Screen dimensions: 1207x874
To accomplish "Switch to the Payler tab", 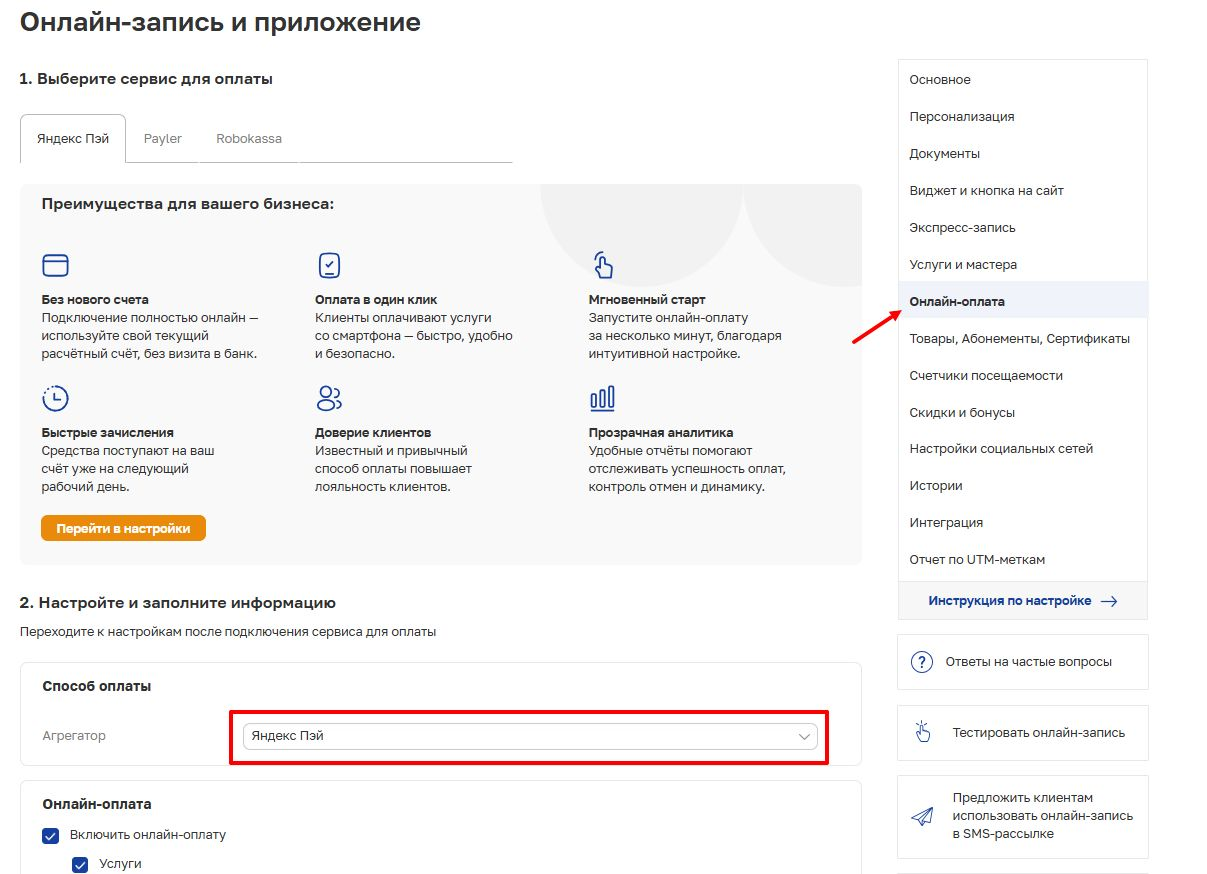I will 162,139.
